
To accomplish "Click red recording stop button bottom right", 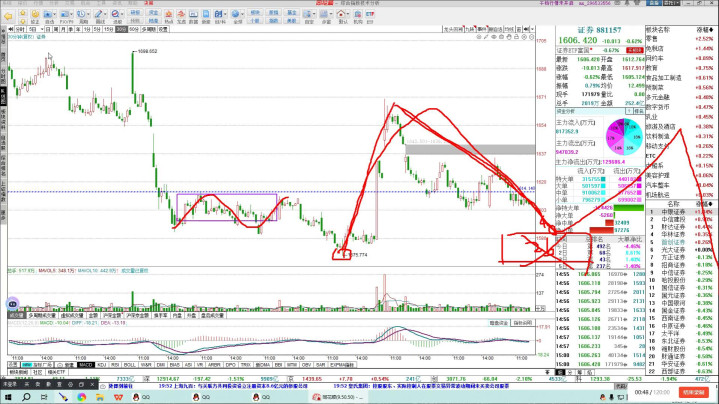I will [x=693, y=393].
